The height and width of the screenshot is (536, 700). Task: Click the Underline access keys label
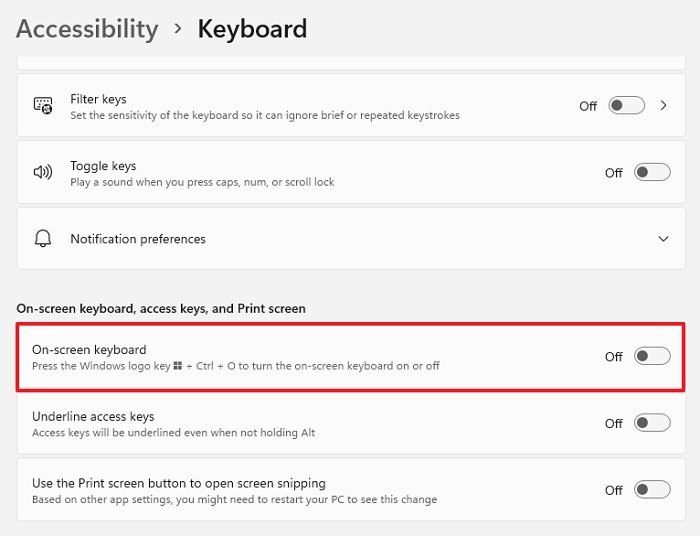pyautogui.click(x=93, y=416)
